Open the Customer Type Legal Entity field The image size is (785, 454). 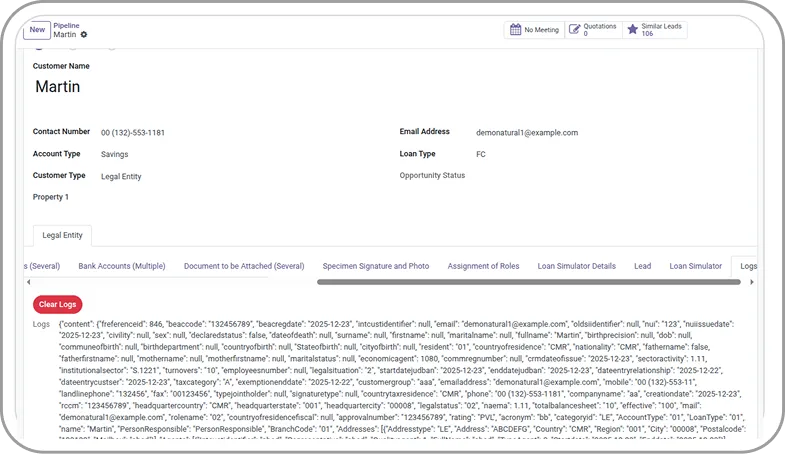121,177
